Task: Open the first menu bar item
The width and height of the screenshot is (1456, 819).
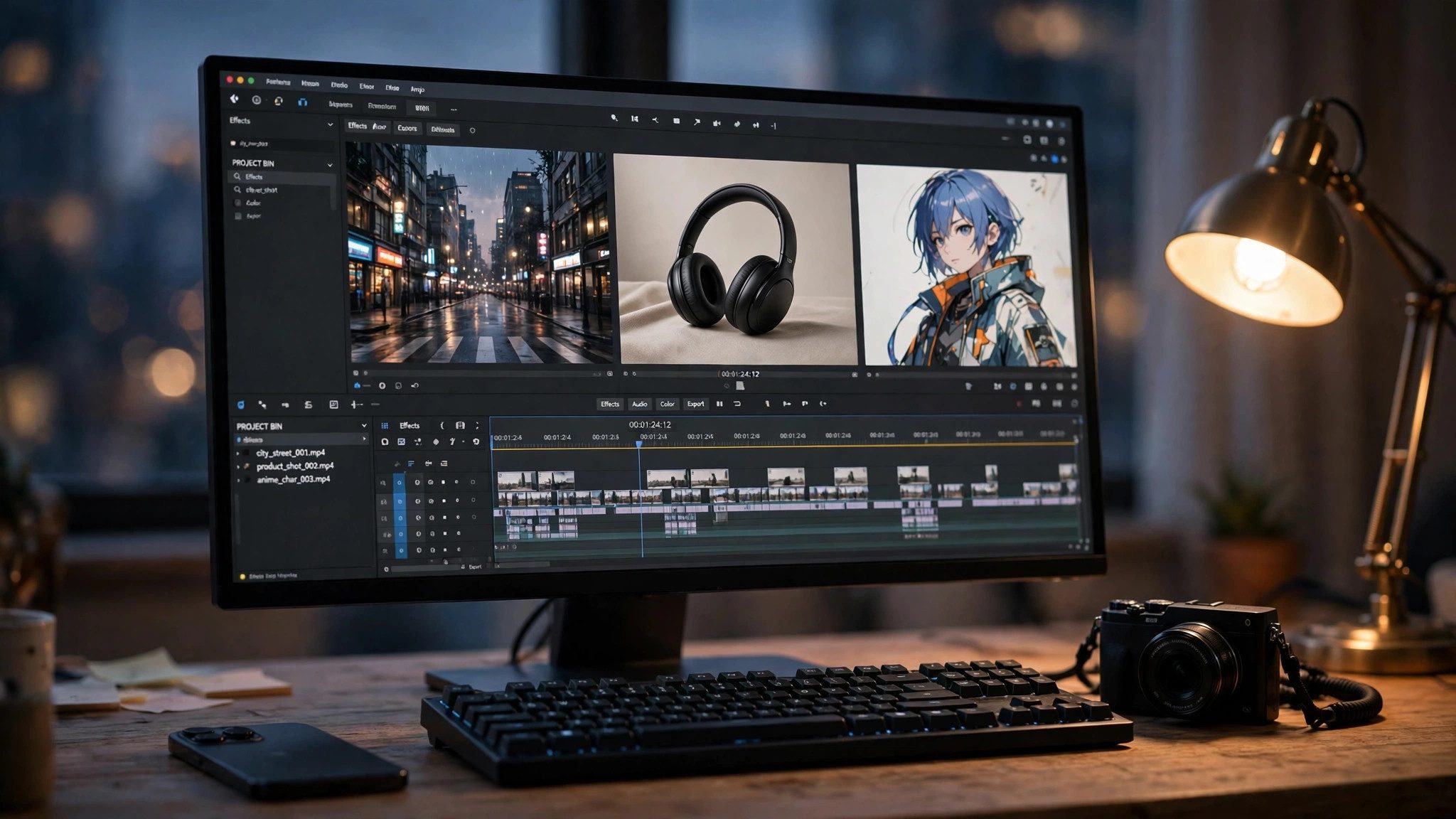Action: 278,82
